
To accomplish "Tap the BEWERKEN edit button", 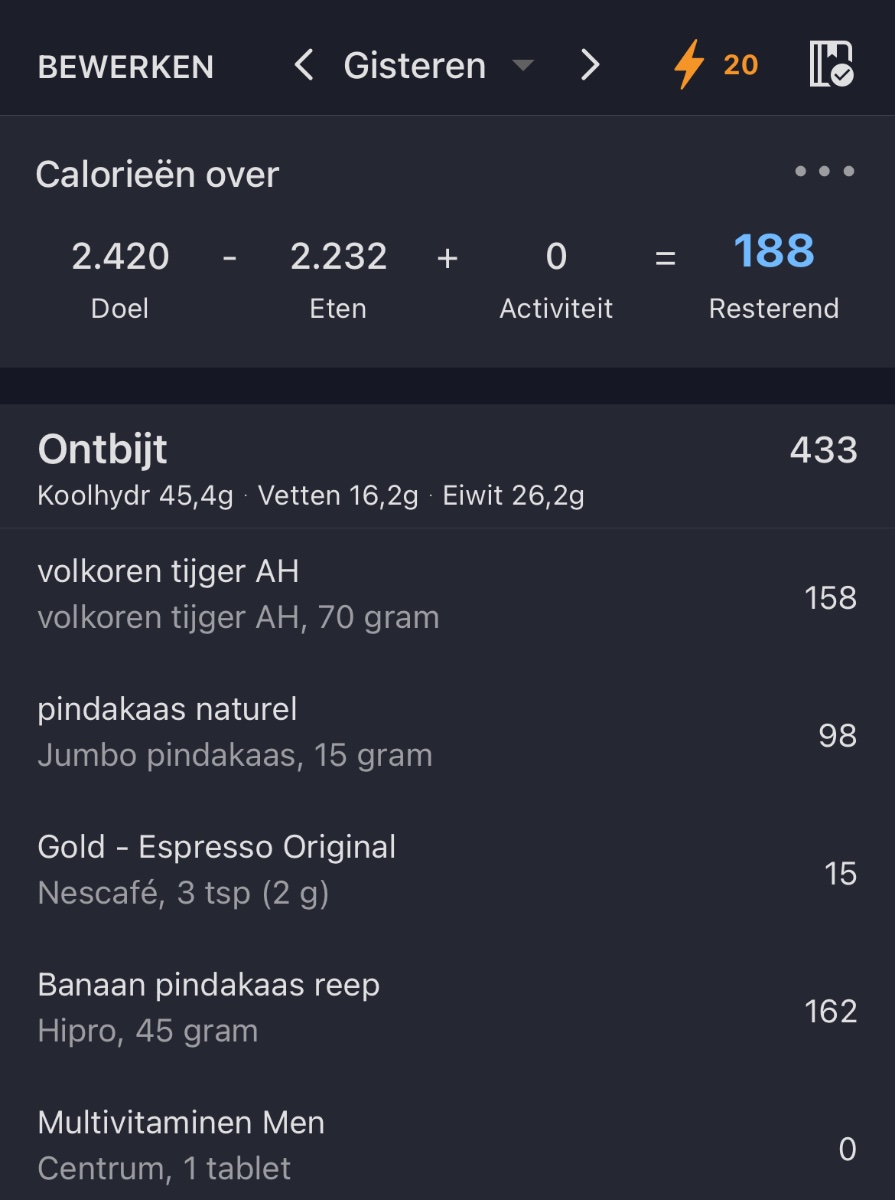I will click(x=126, y=67).
